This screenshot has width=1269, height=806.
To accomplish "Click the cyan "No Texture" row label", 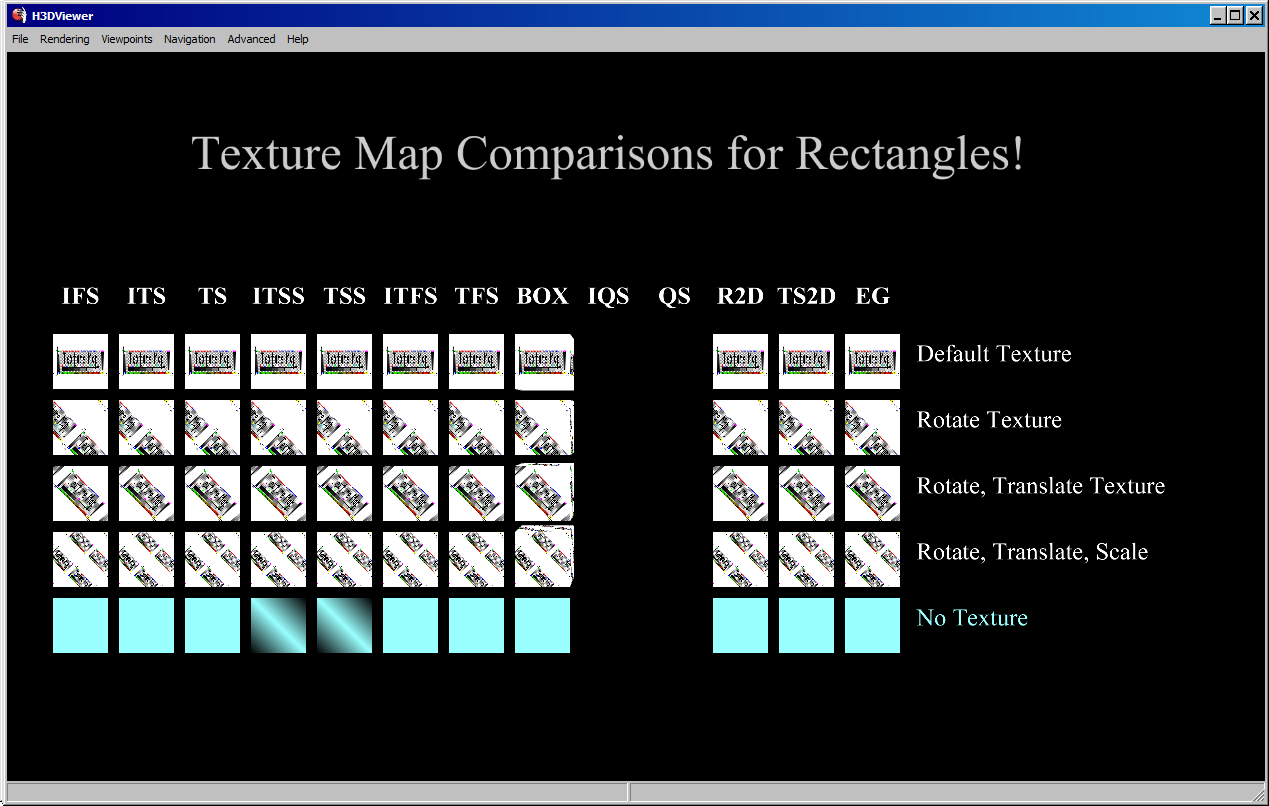I will tap(972, 618).
